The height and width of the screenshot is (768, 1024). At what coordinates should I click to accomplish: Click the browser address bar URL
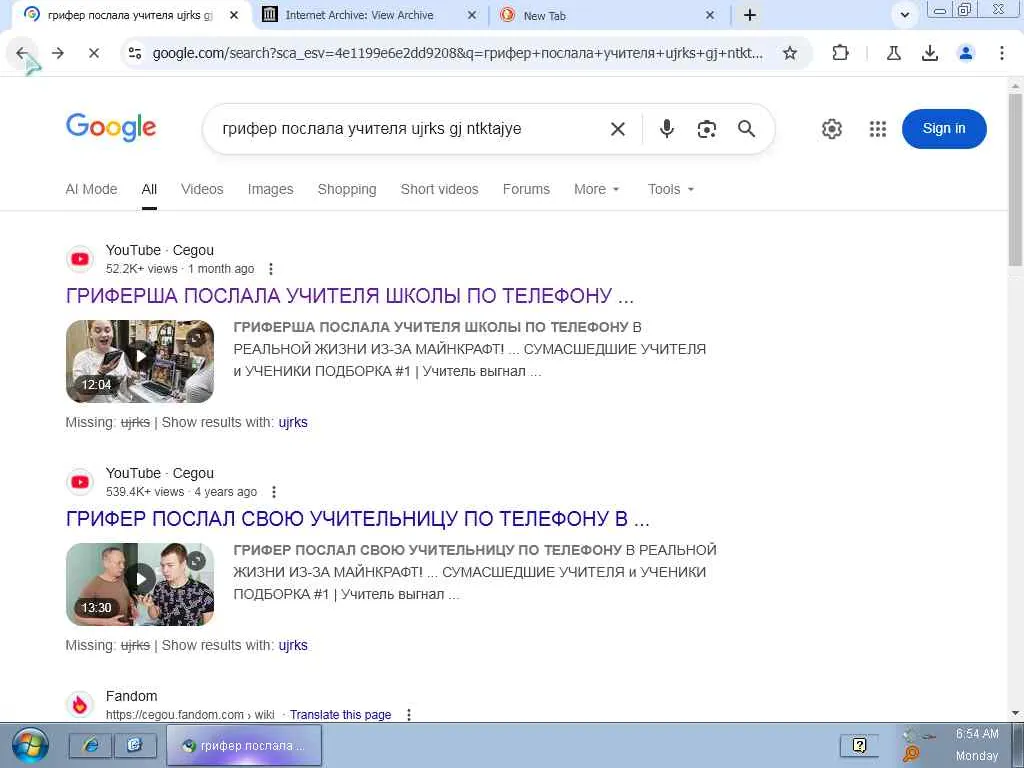point(457,53)
